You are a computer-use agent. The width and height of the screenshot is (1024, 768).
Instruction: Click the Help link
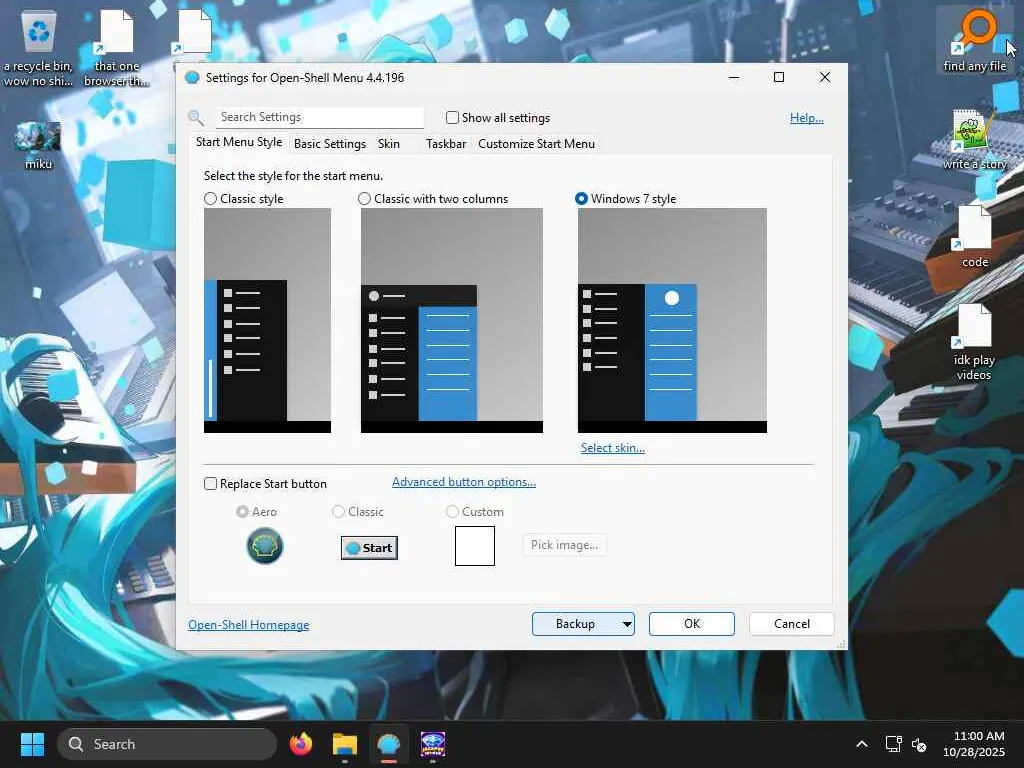coord(807,118)
